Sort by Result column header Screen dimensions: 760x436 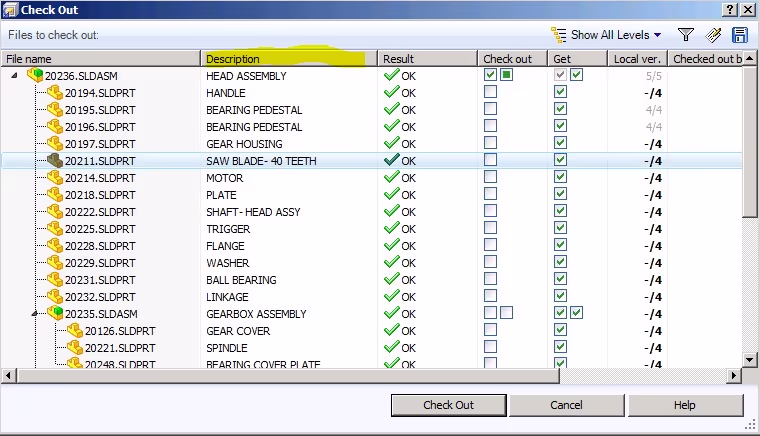click(x=428, y=59)
